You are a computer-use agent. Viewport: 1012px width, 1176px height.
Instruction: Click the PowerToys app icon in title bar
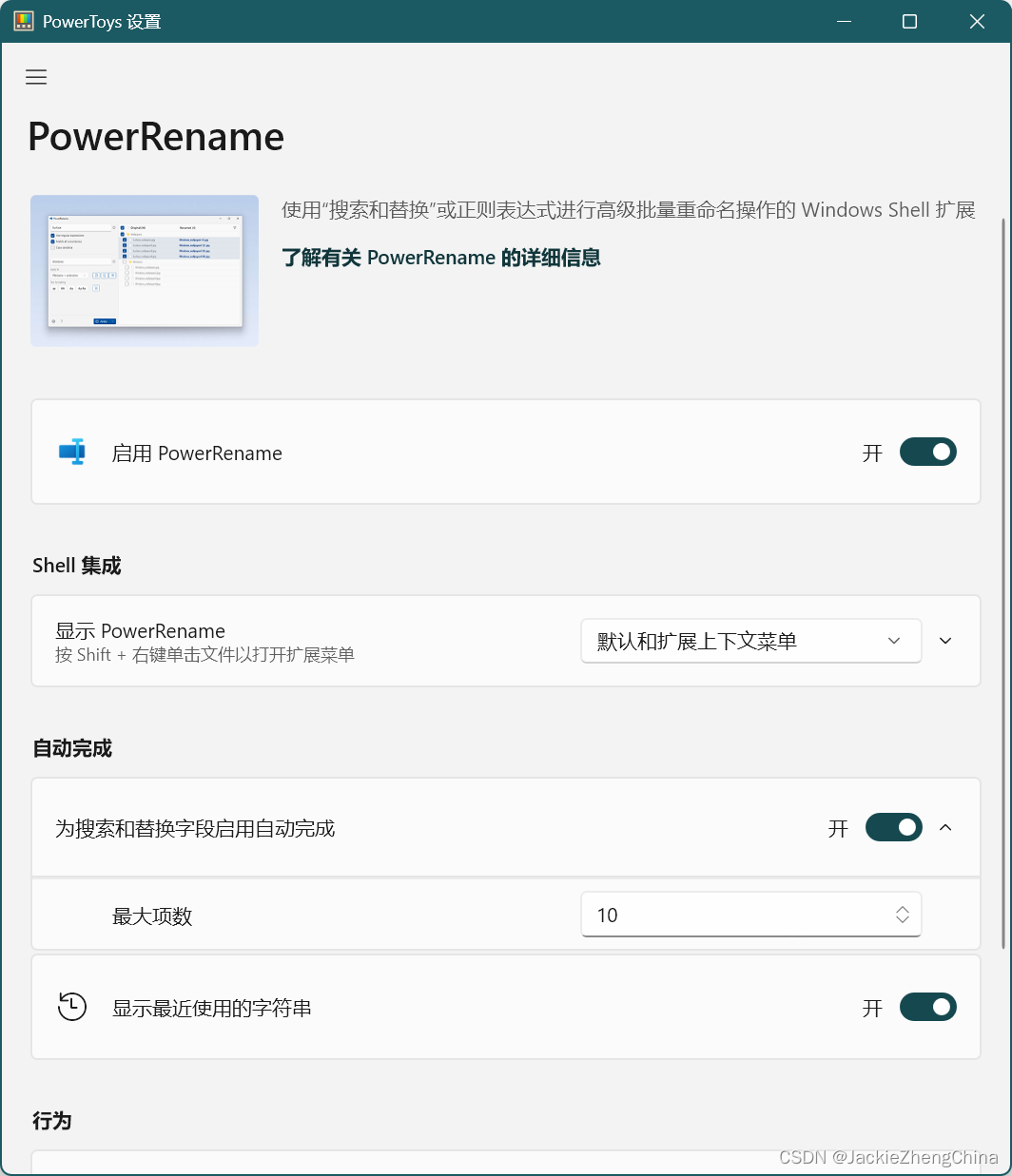tap(24, 21)
